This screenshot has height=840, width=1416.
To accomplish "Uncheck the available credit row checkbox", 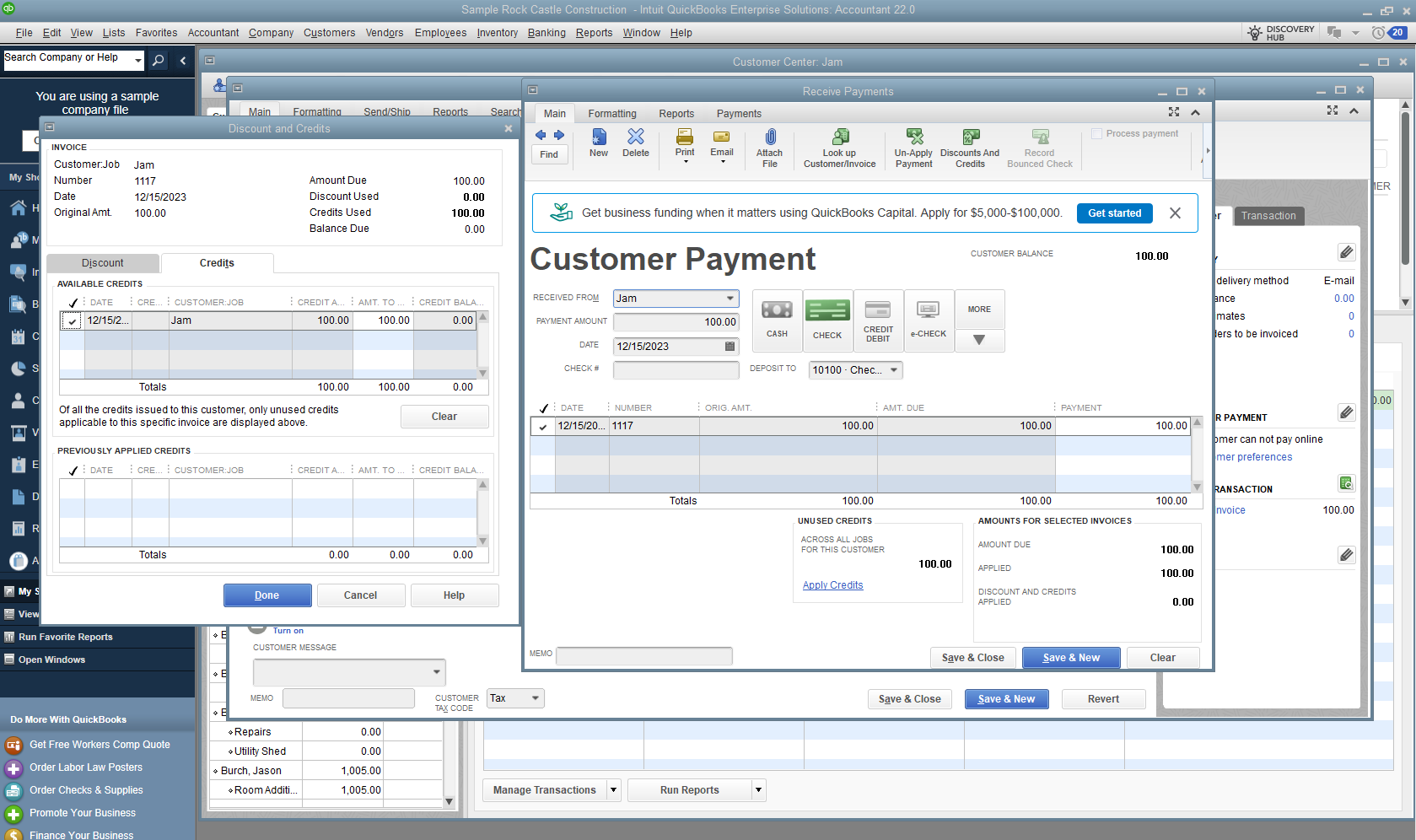I will click(73, 321).
